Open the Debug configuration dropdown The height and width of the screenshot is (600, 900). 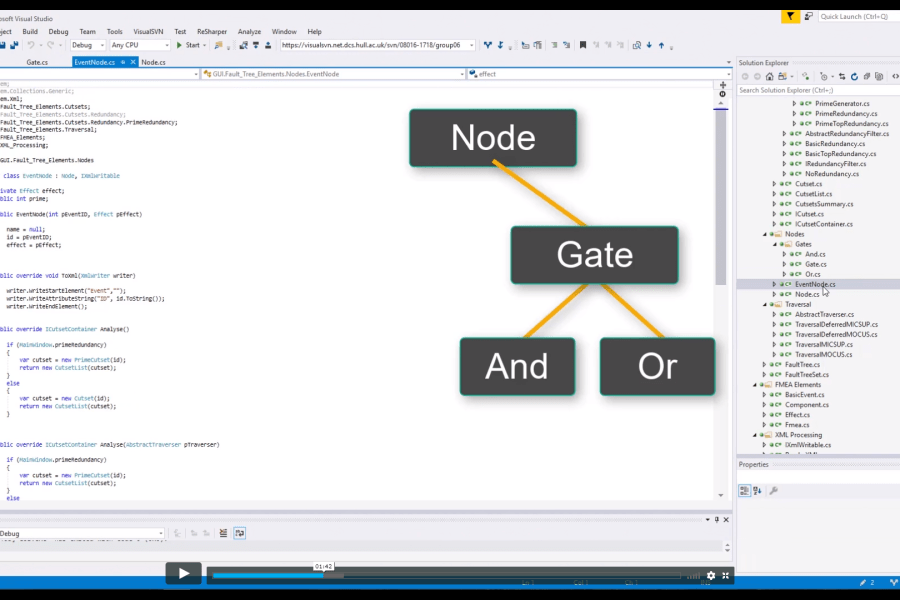tap(88, 45)
